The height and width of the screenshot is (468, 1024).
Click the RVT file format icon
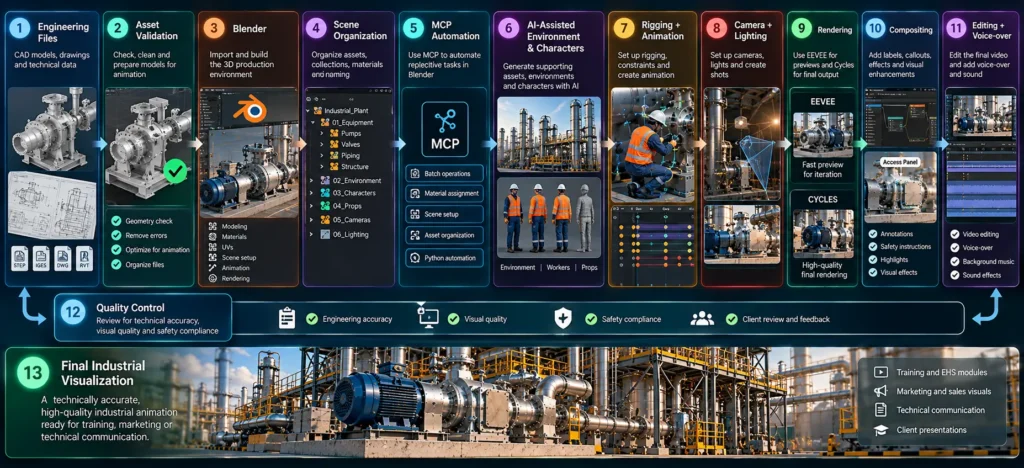coord(84,258)
